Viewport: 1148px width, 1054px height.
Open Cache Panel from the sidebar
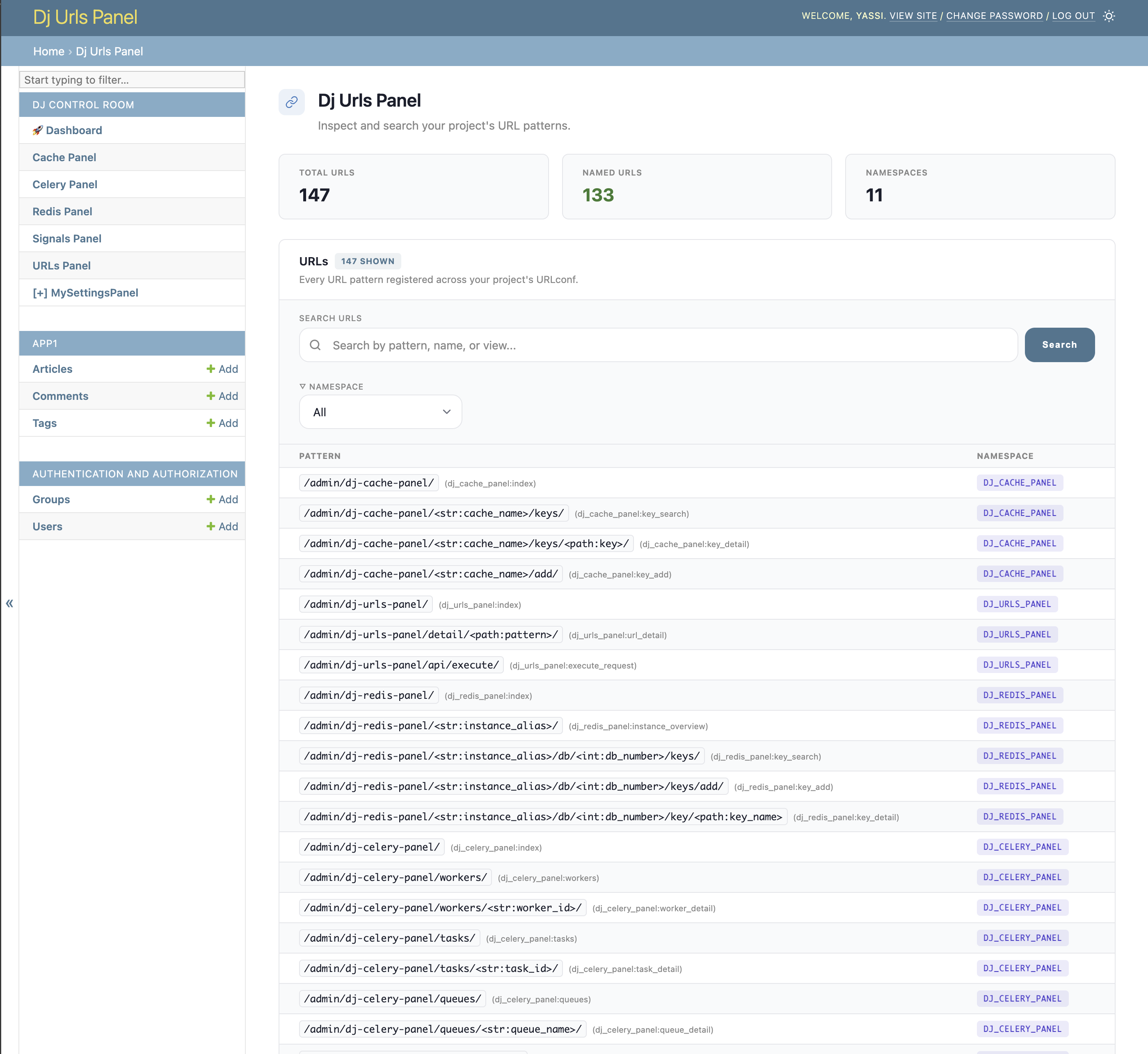[64, 157]
